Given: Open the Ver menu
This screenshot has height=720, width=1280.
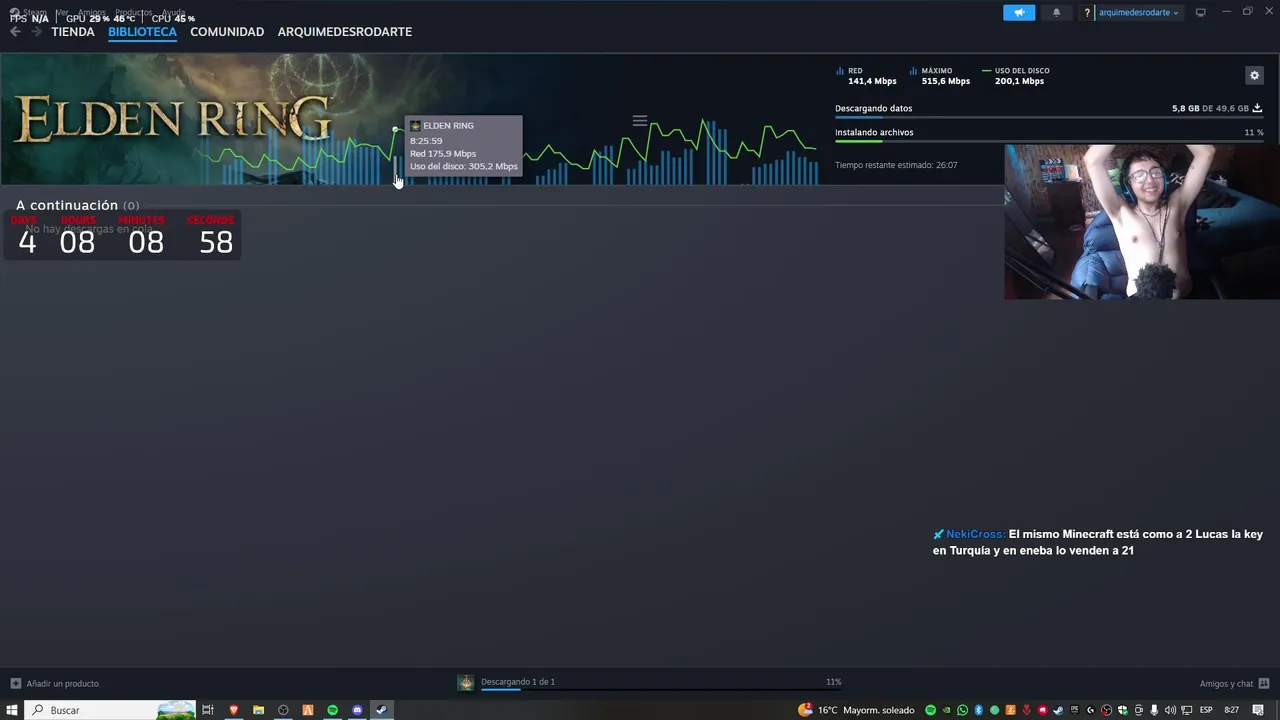Looking at the screenshot, I should (62, 12).
